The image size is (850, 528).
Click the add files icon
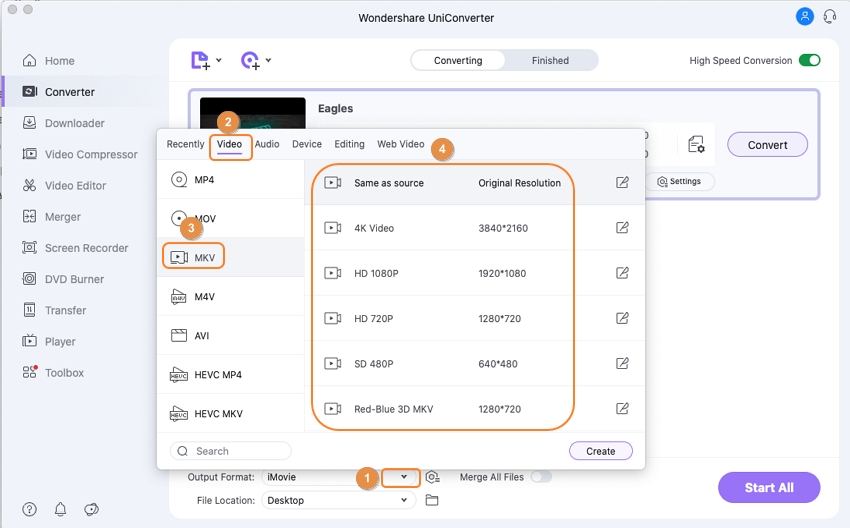pos(200,60)
